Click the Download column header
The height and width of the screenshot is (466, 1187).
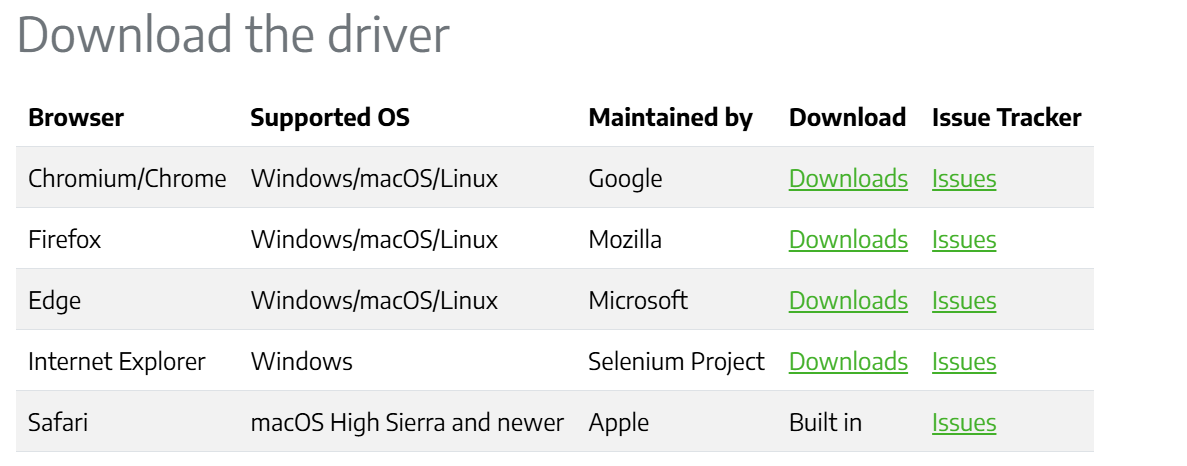coord(847,117)
